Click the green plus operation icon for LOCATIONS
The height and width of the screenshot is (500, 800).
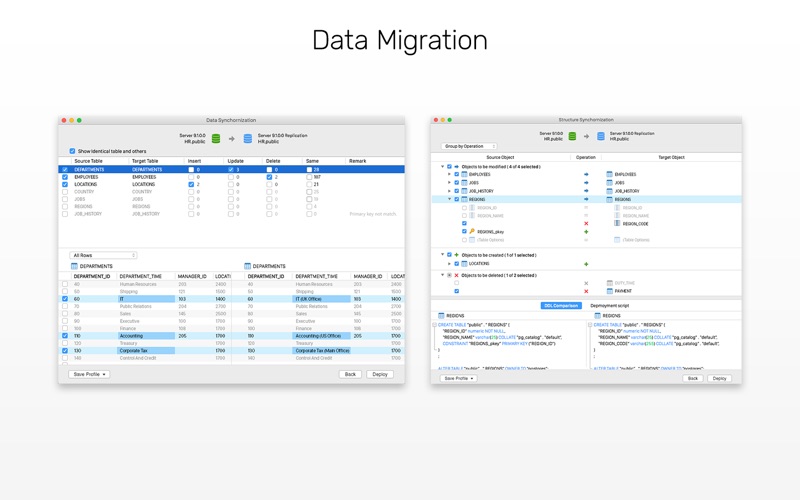point(586,264)
